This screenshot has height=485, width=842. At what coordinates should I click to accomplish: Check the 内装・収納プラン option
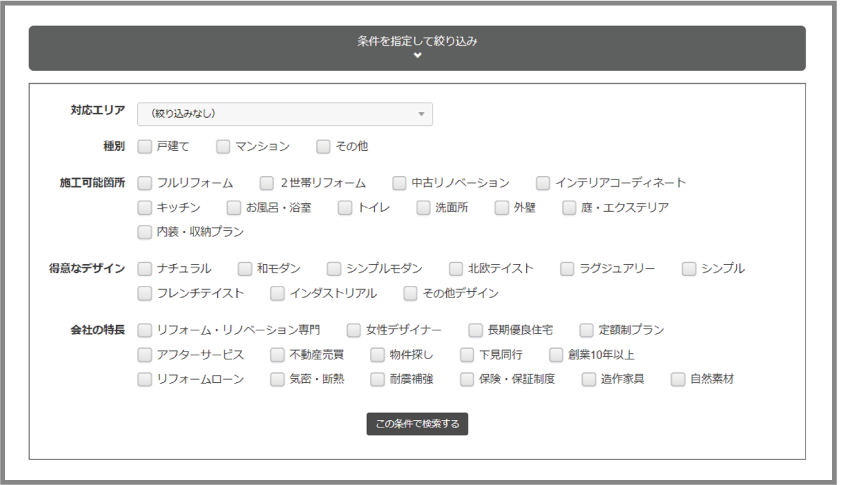pyautogui.click(x=145, y=232)
